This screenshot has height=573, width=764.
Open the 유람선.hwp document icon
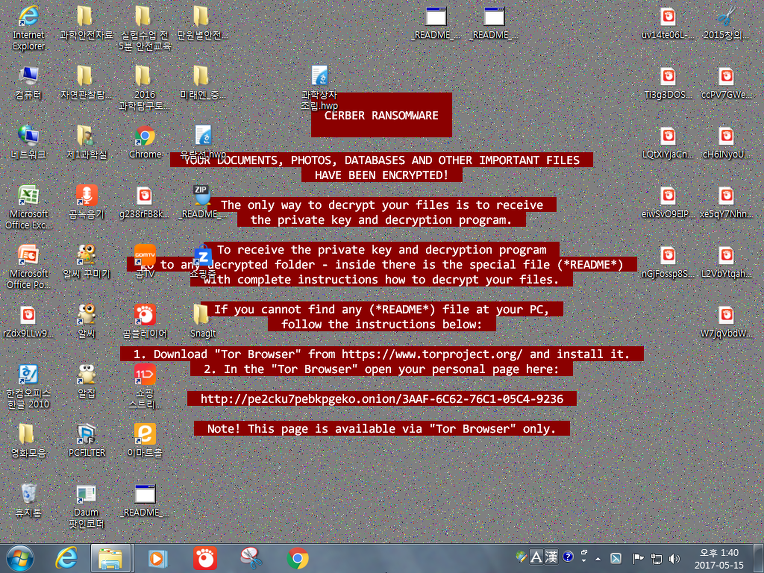(x=203, y=141)
